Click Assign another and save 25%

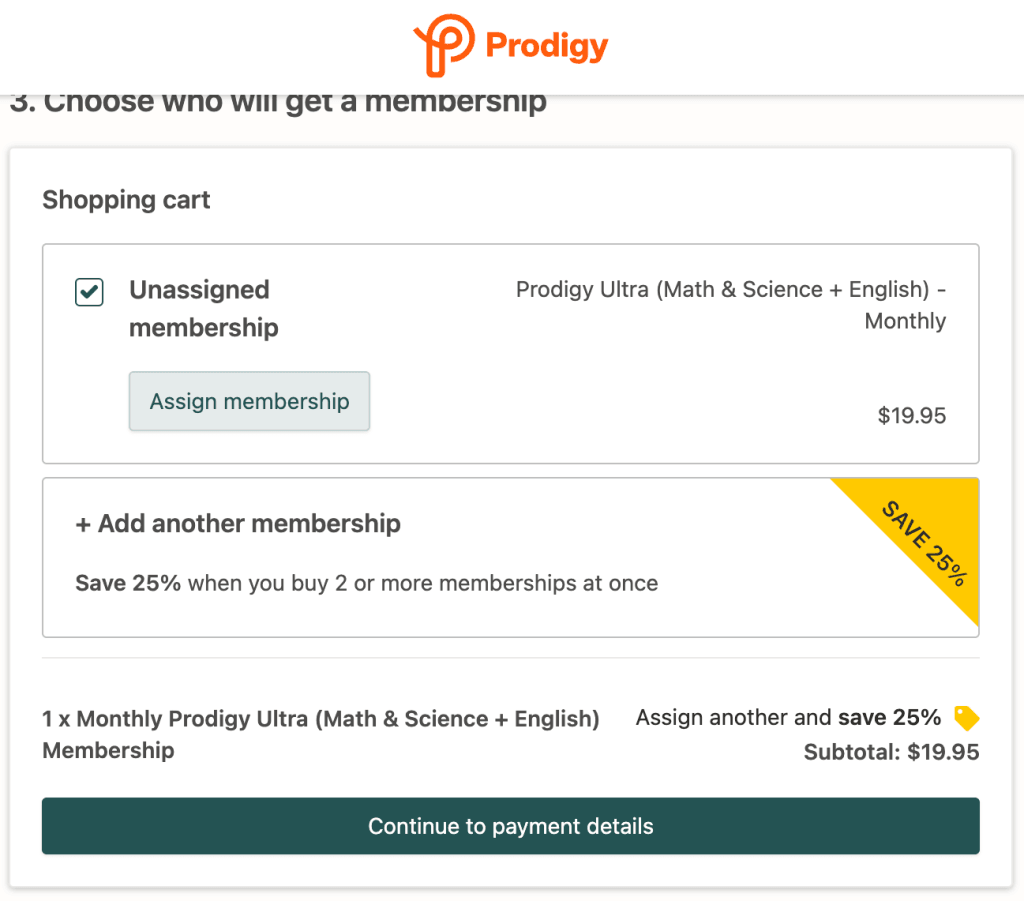pos(787,718)
